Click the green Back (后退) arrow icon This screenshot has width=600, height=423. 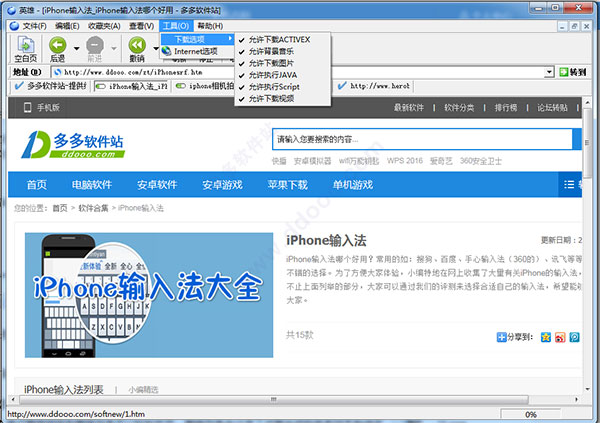[57, 45]
